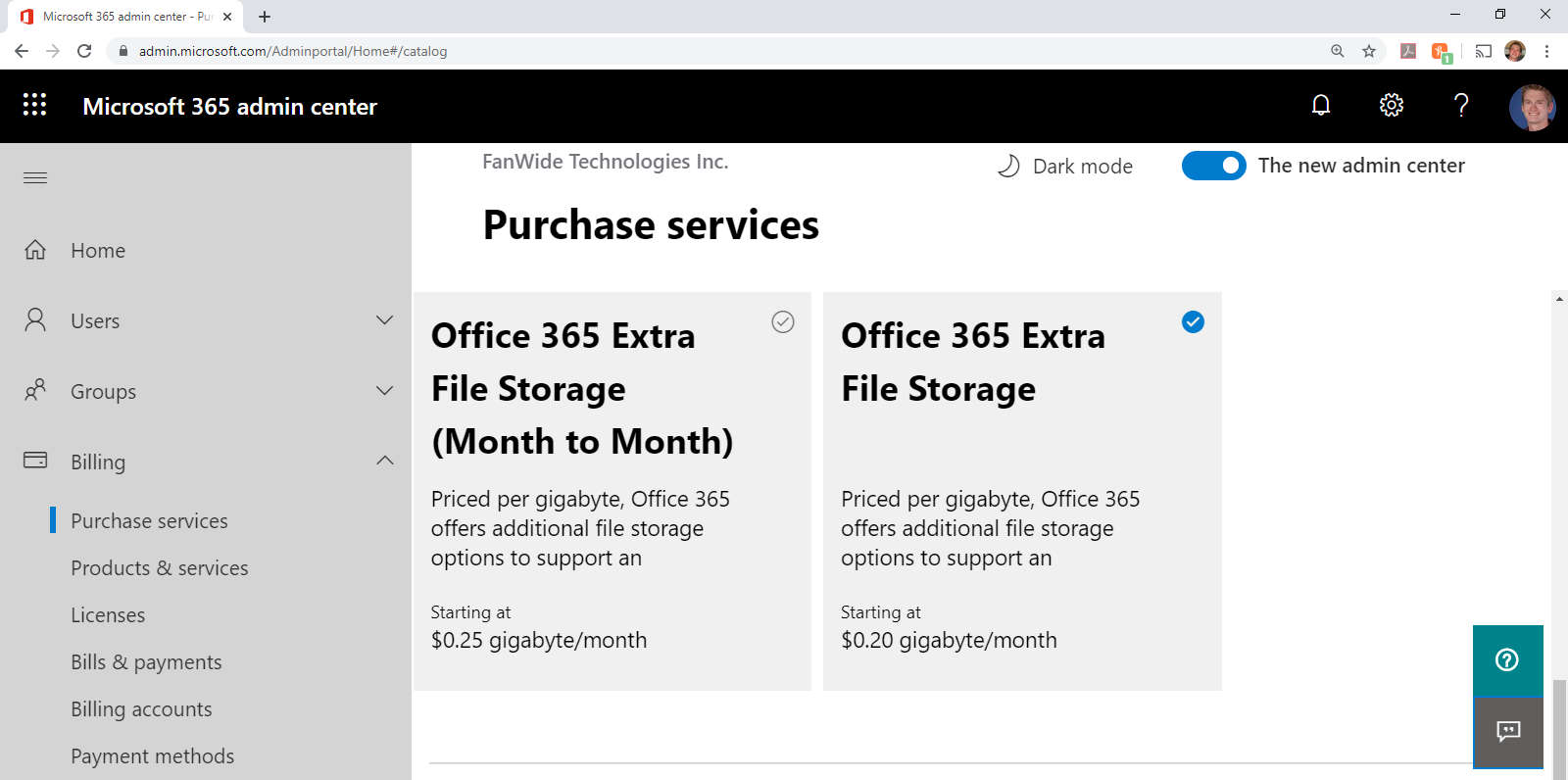Collapse the Billing section chevron
The image size is (1568, 780).
click(x=385, y=460)
